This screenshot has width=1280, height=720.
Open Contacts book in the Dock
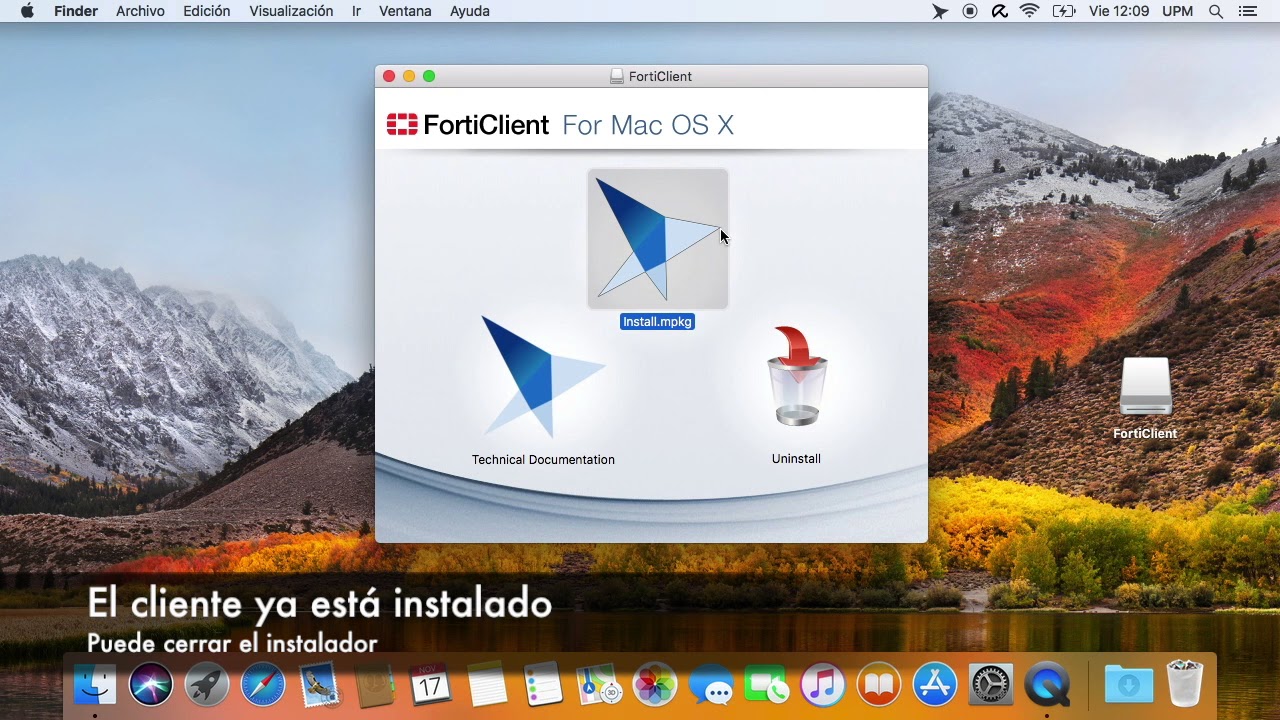(x=375, y=685)
